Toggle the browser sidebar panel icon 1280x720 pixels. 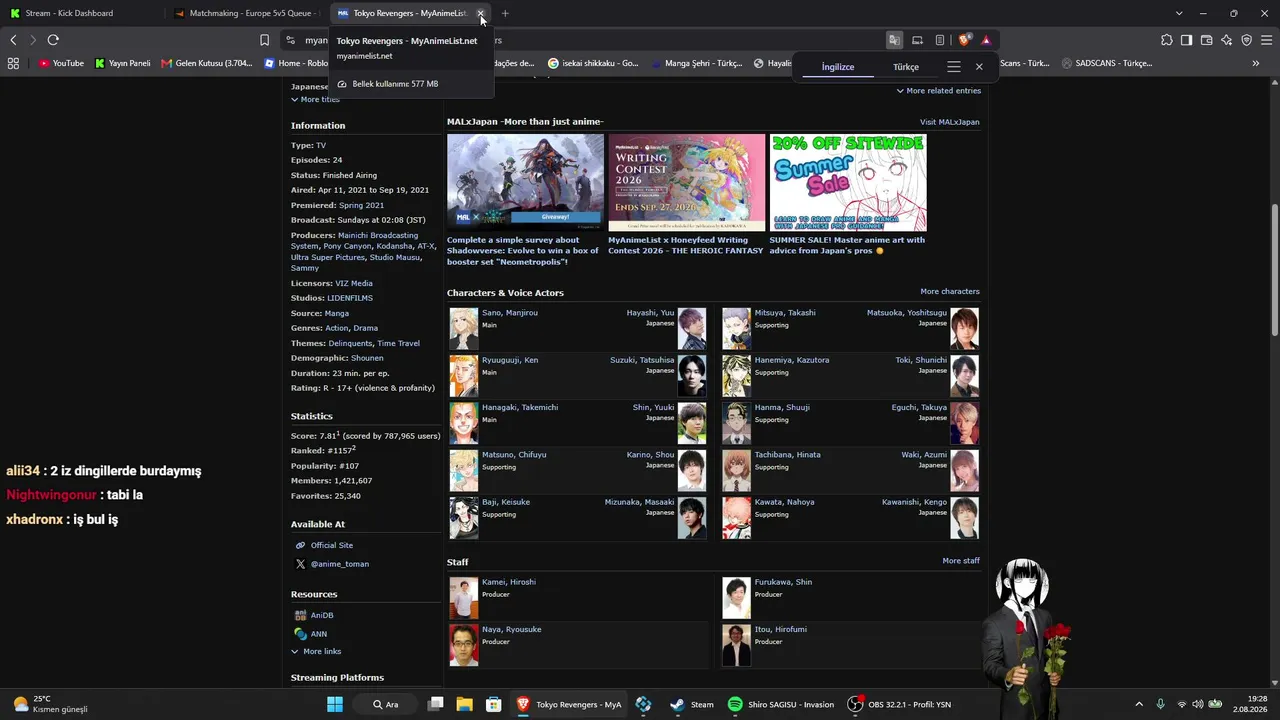tap(1186, 40)
